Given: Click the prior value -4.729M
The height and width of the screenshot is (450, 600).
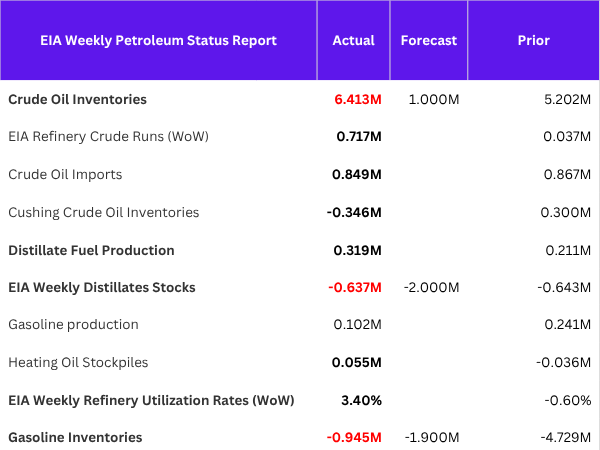Looking at the screenshot, I should coord(566,437).
